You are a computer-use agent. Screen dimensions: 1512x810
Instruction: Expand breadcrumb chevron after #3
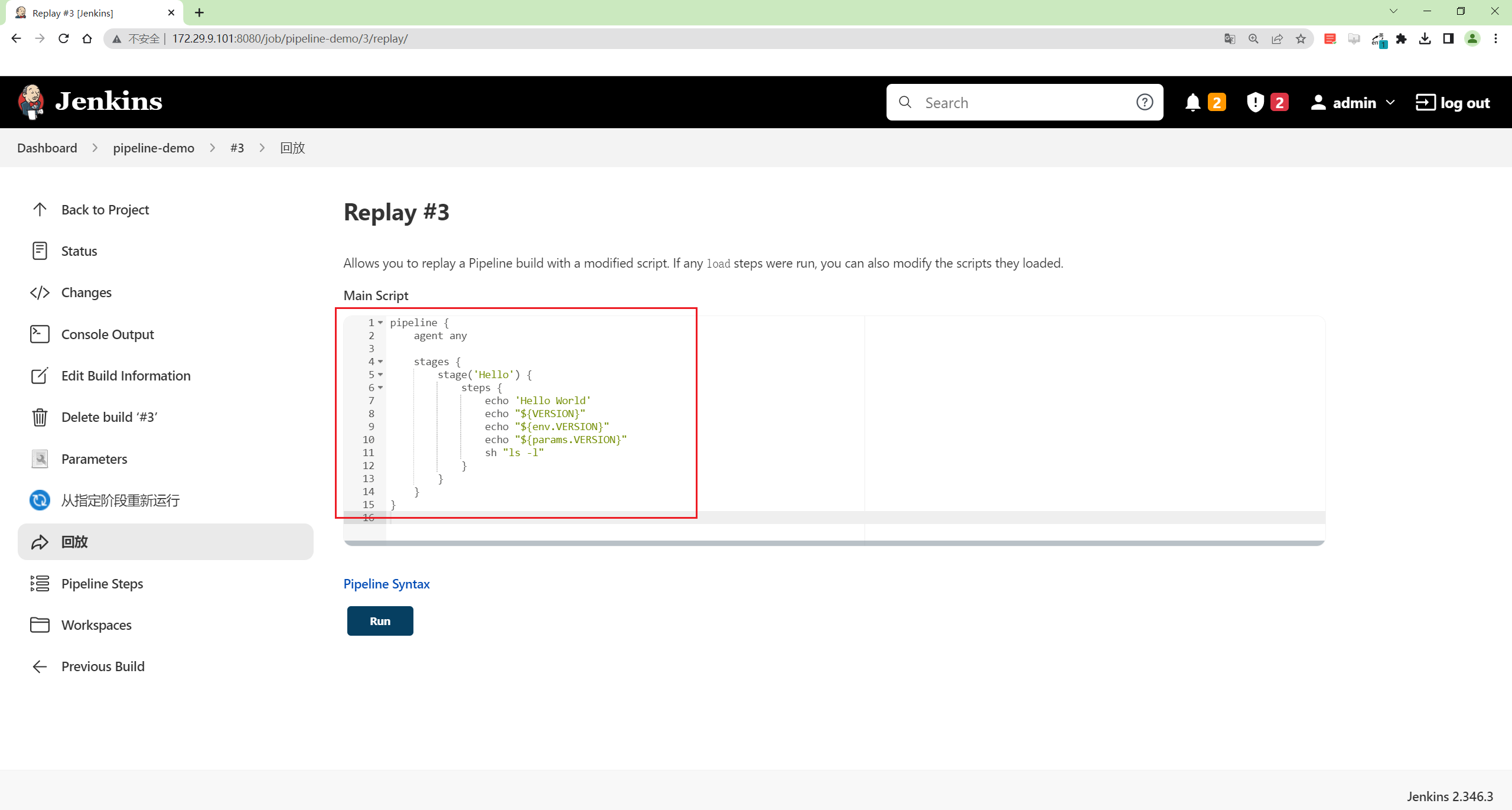pos(262,148)
